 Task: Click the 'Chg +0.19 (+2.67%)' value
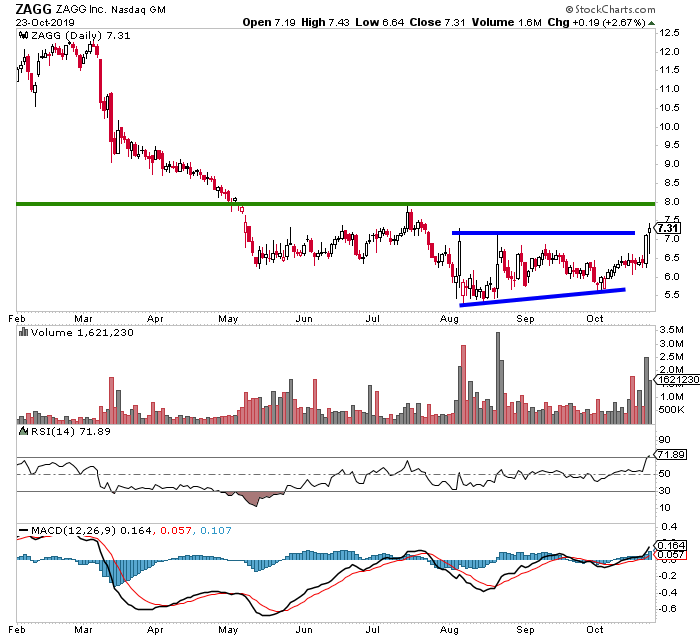coord(596,22)
